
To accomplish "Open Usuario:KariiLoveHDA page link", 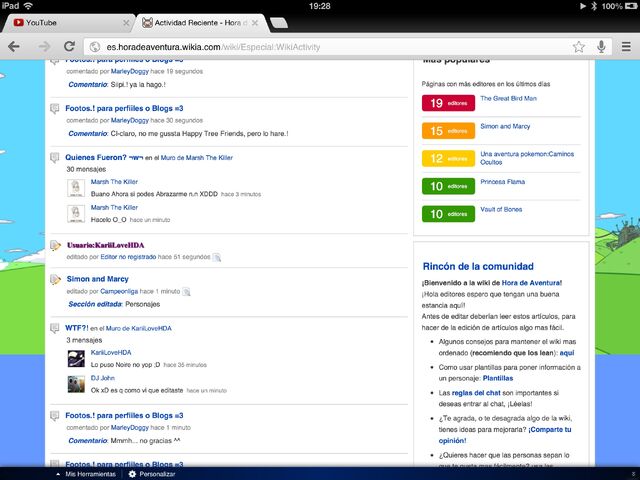I will (105, 245).
